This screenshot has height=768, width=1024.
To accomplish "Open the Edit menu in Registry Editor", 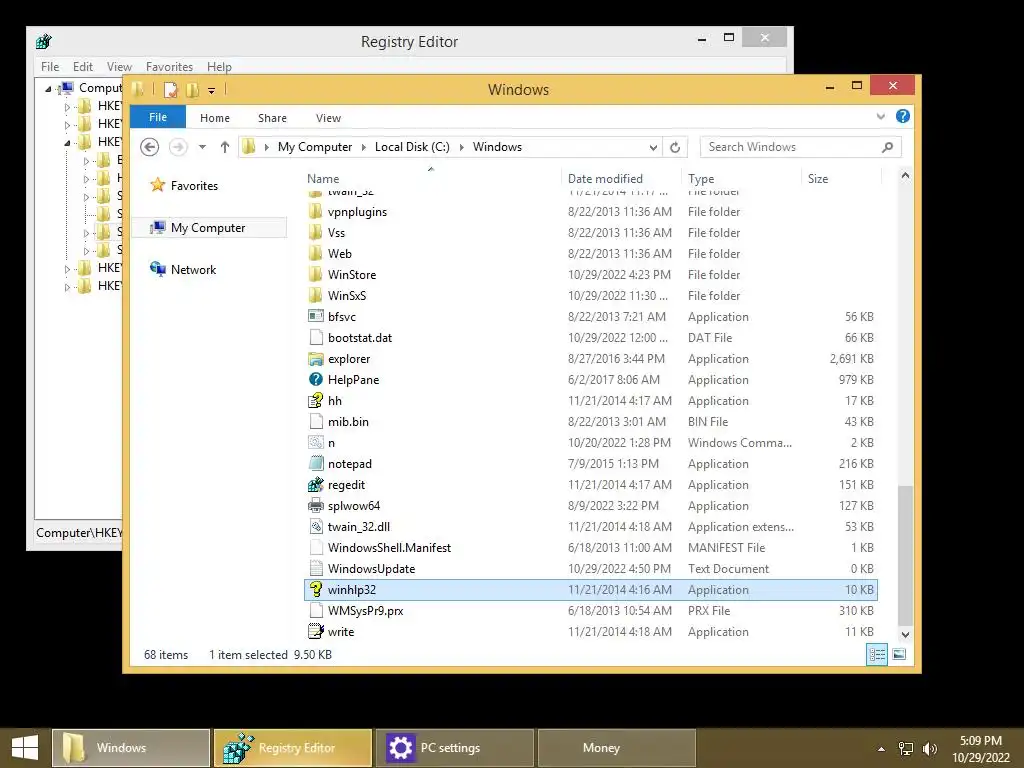I will (x=83, y=67).
